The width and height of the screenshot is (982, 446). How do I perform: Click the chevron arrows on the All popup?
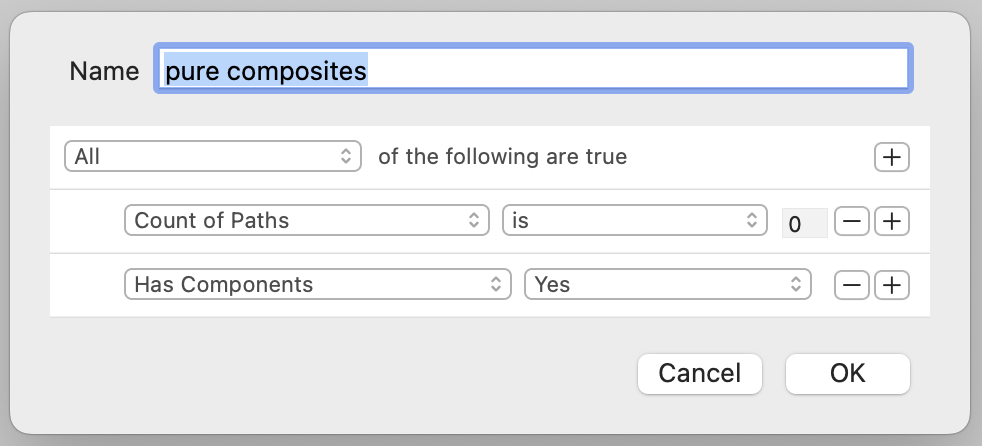345,157
